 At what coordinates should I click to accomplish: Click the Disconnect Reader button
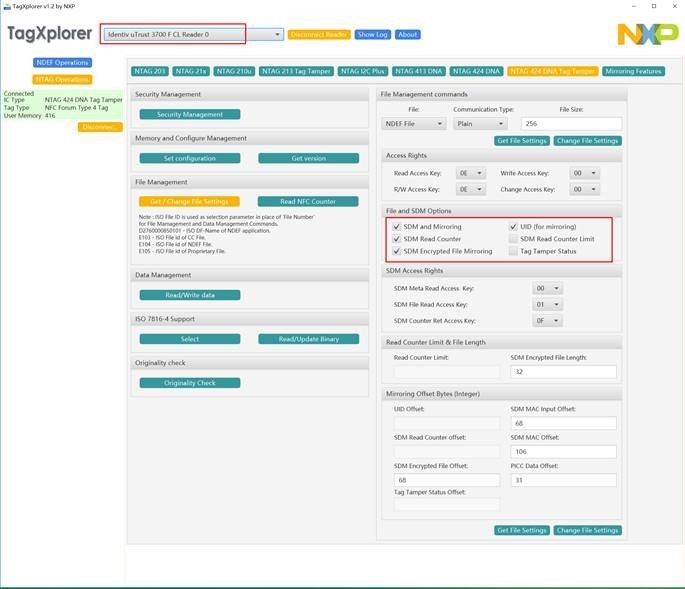(319, 35)
